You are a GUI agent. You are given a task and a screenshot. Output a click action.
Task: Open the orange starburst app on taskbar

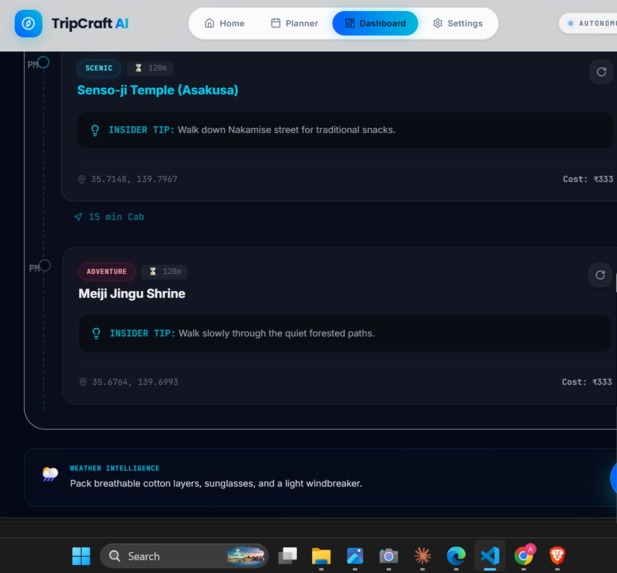point(422,556)
